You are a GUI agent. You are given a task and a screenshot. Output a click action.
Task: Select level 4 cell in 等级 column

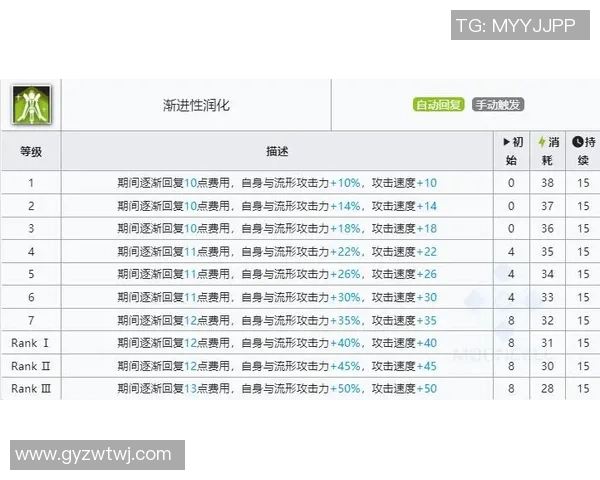(x=31, y=251)
